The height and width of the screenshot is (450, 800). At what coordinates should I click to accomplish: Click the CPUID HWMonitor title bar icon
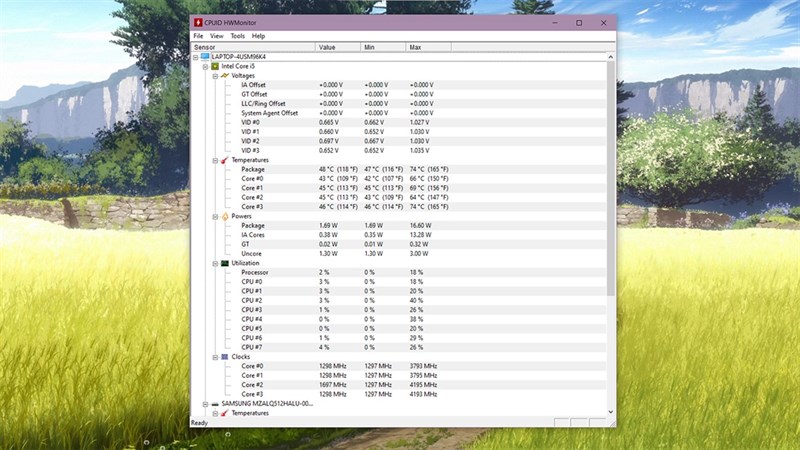[x=198, y=22]
